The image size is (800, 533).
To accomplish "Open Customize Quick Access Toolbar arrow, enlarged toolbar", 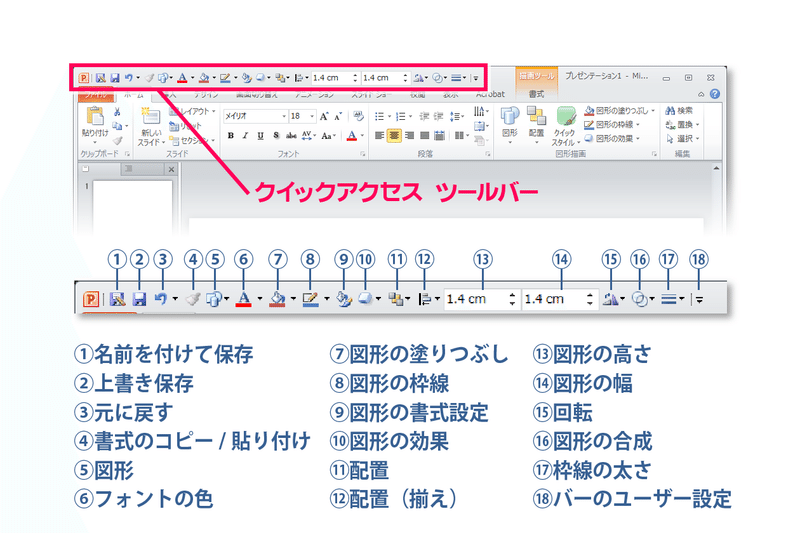I will 699,300.
